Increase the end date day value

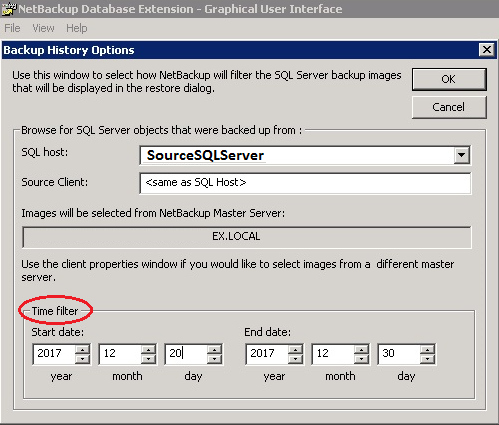427,349
